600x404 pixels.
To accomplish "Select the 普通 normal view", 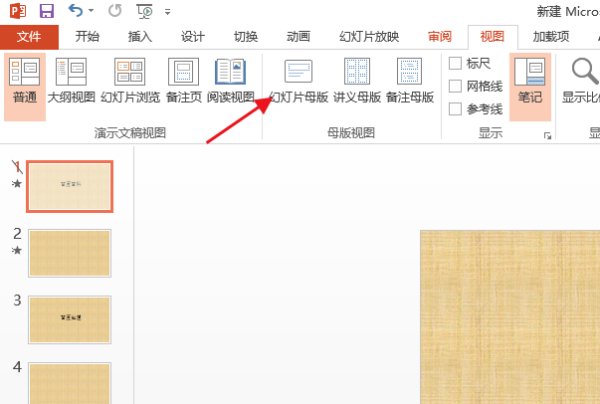I will coord(25,87).
